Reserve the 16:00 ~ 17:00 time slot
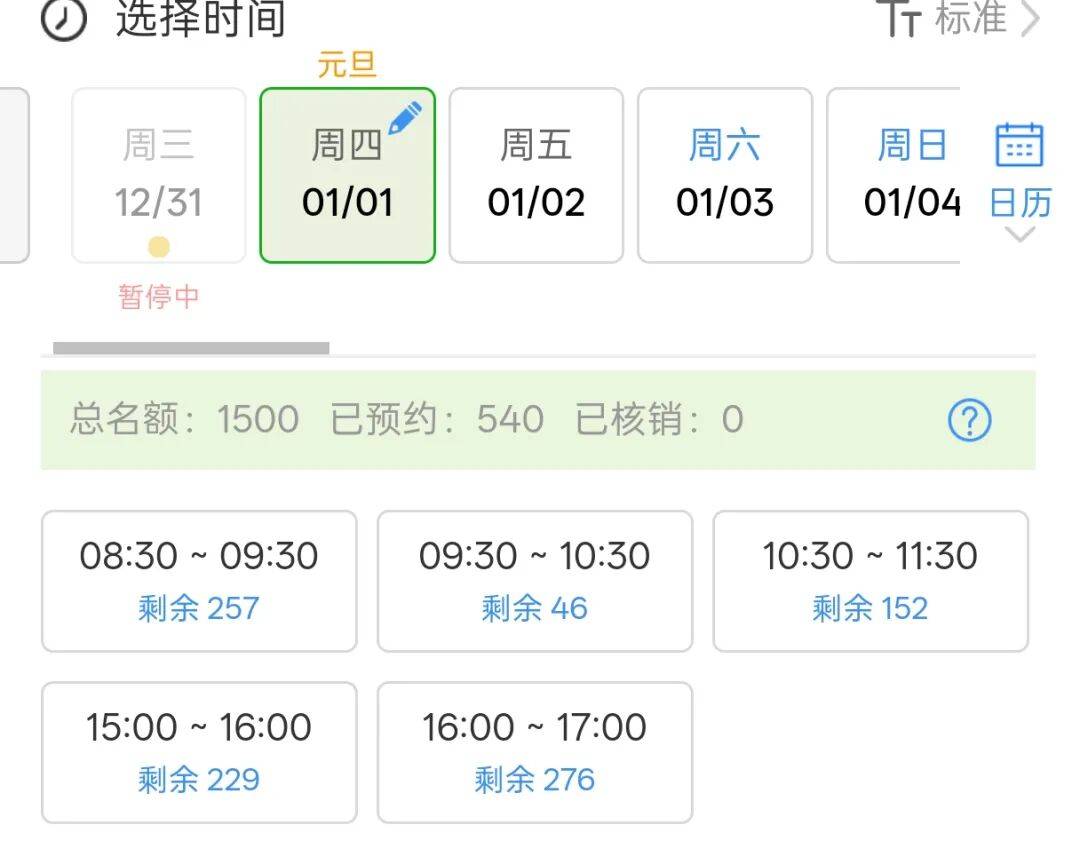Screen dimensions: 1080x849 pos(534,752)
